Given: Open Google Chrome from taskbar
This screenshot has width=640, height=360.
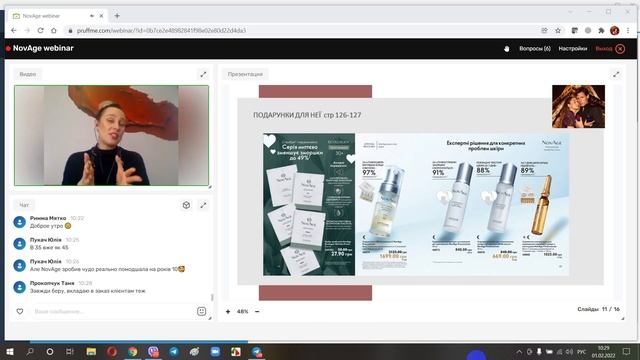Looking at the screenshot, I should [x=133, y=351].
